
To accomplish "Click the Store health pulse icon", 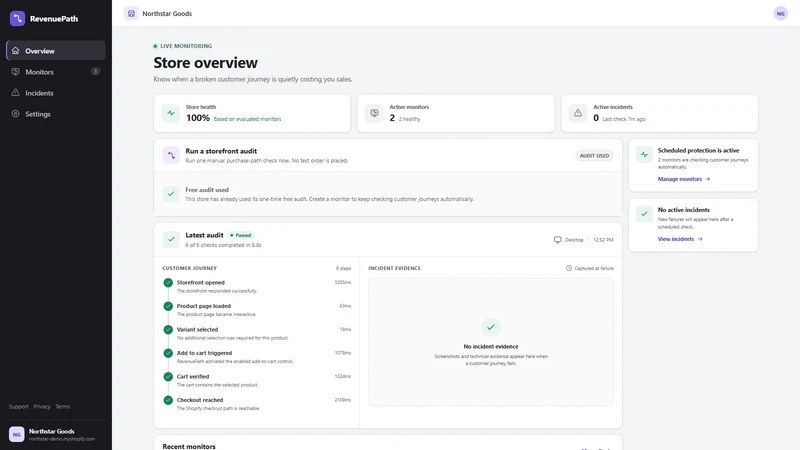I will [x=171, y=113].
